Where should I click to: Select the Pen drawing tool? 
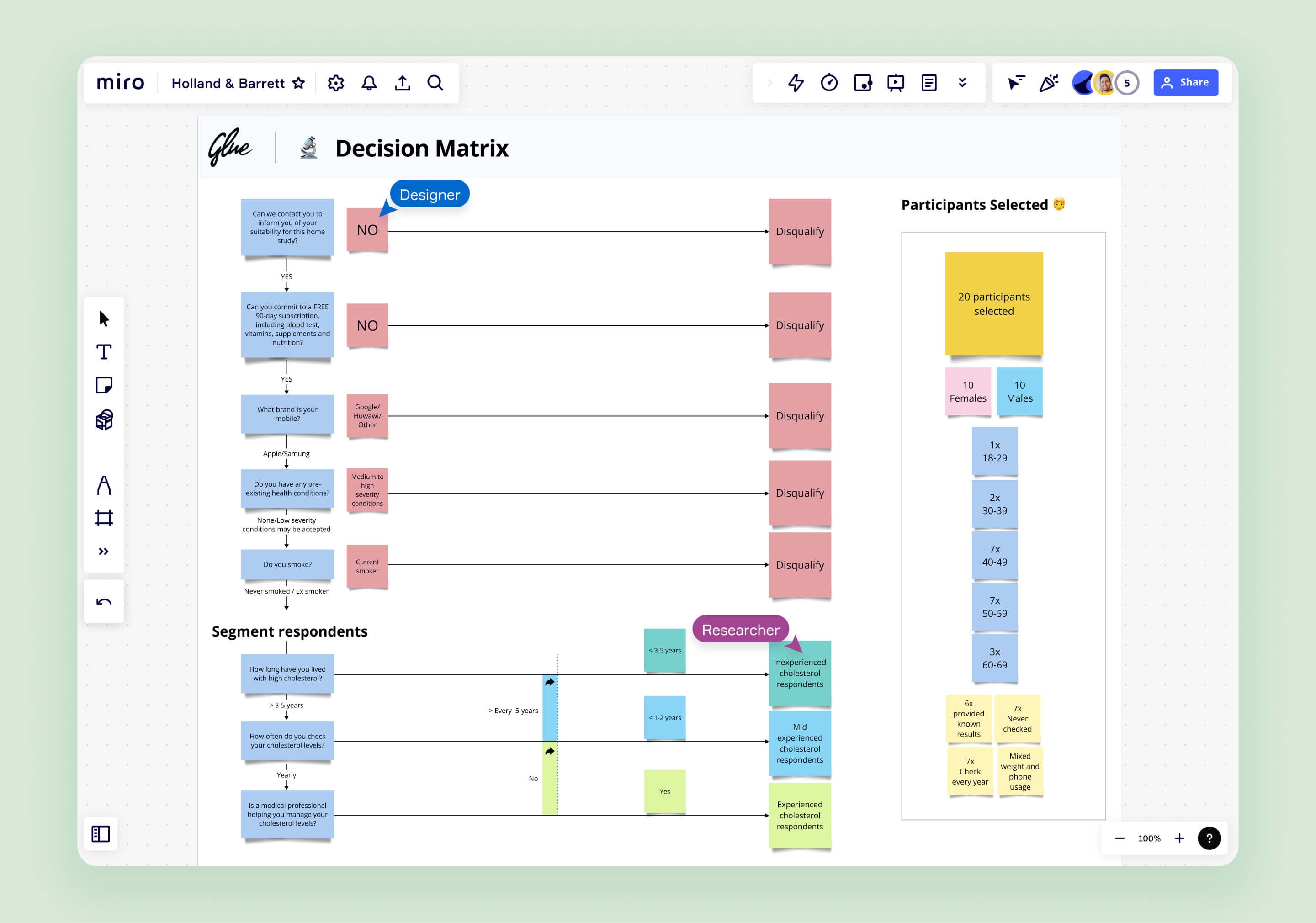click(x=104, y=485)
